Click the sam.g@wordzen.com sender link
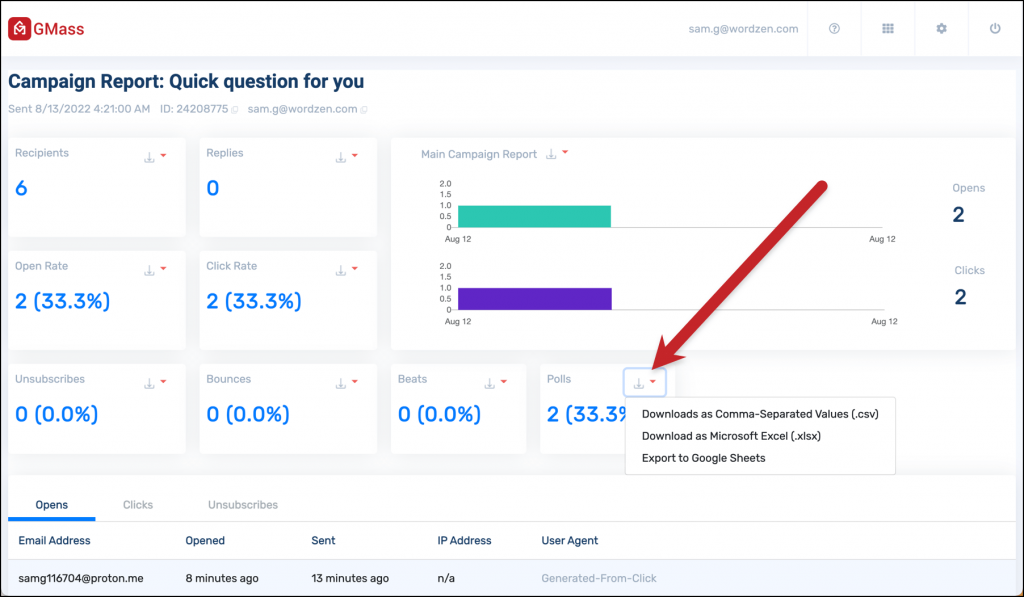The height and width of the screenshot is (597, 1024). [302, 109]
